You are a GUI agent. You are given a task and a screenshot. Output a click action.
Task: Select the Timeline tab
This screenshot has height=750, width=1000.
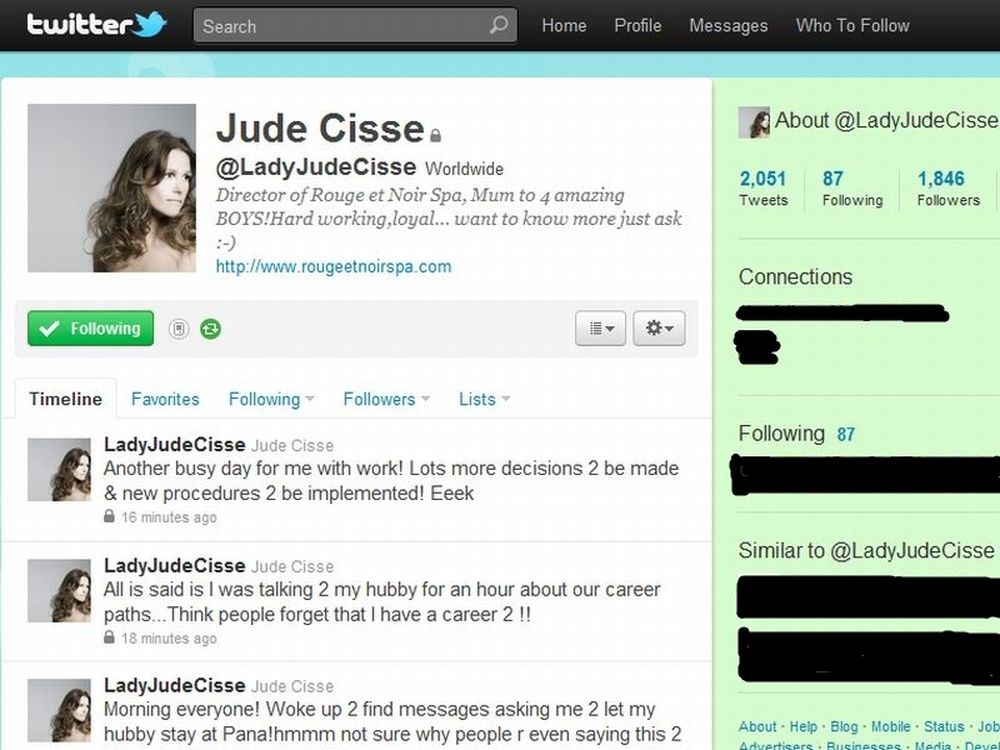tap(66, 399)
